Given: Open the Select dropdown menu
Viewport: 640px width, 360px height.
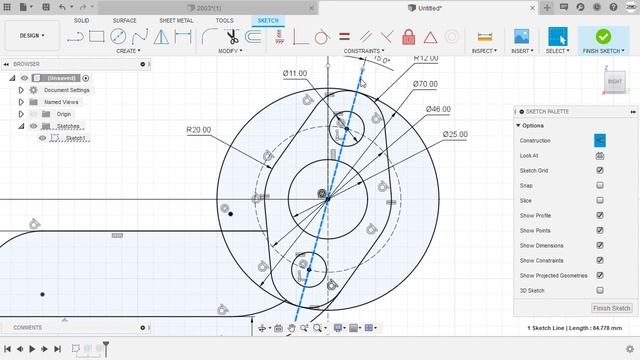Looking at the screenshot, I should pos(558,51).
